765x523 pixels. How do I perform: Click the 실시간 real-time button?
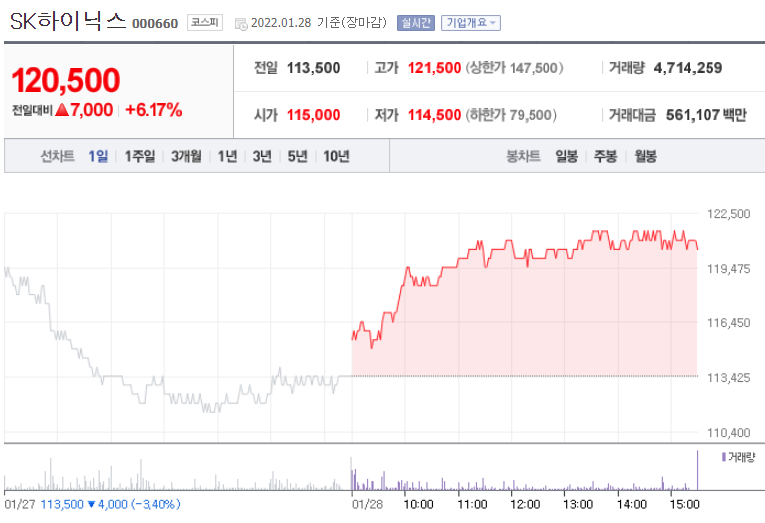click(x=416, y=22)
